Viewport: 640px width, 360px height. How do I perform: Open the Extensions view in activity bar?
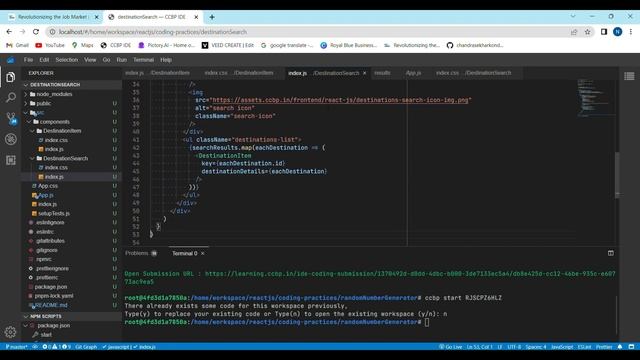point(11,160)
